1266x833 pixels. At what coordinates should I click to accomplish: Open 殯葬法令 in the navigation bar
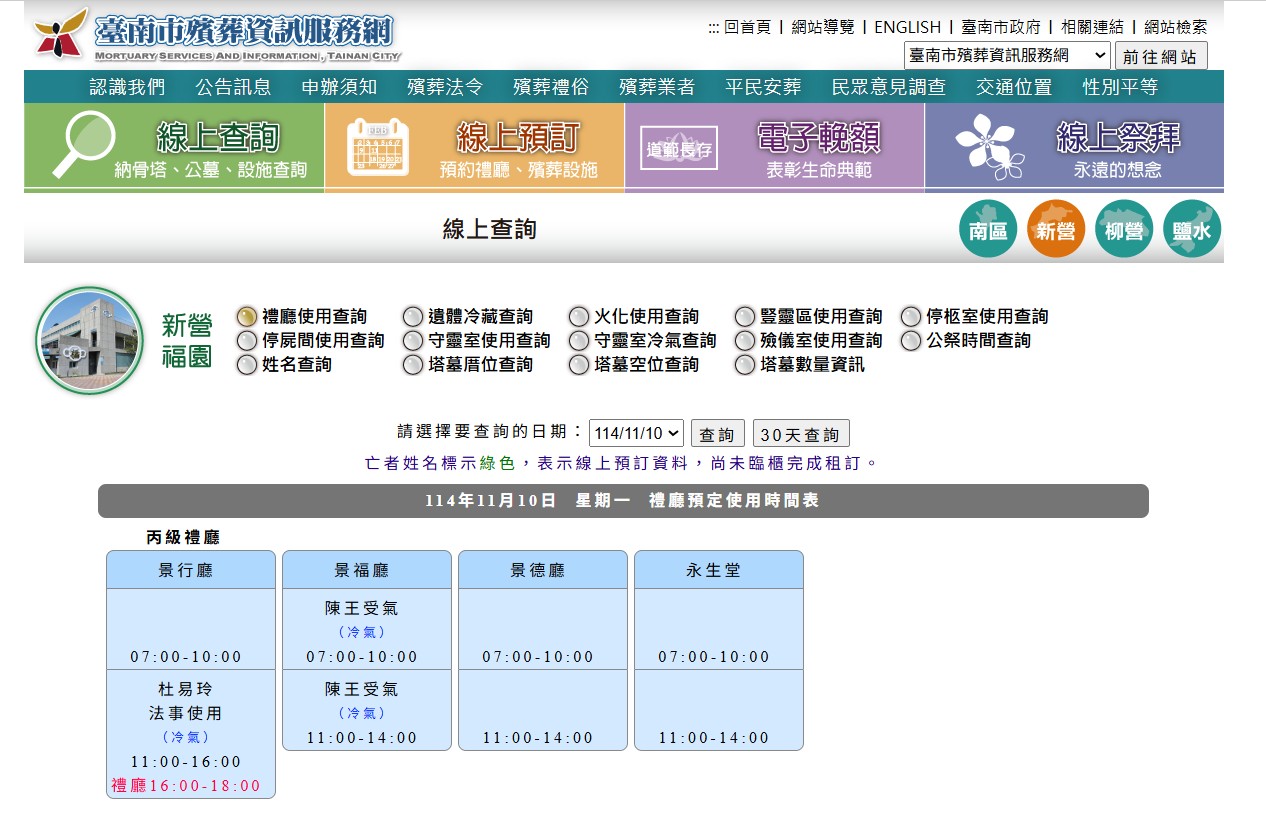coord(445,87)
